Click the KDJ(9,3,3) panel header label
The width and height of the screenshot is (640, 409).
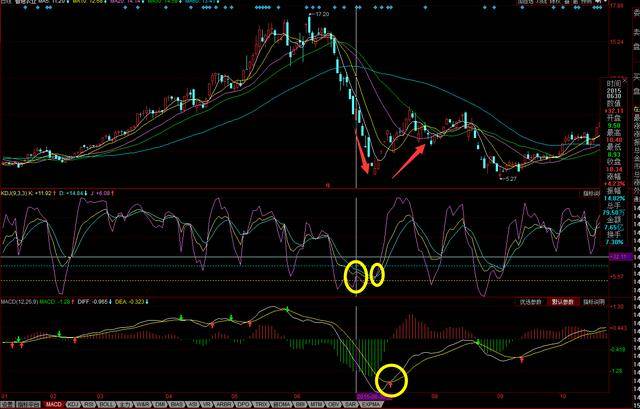[12, 193]
